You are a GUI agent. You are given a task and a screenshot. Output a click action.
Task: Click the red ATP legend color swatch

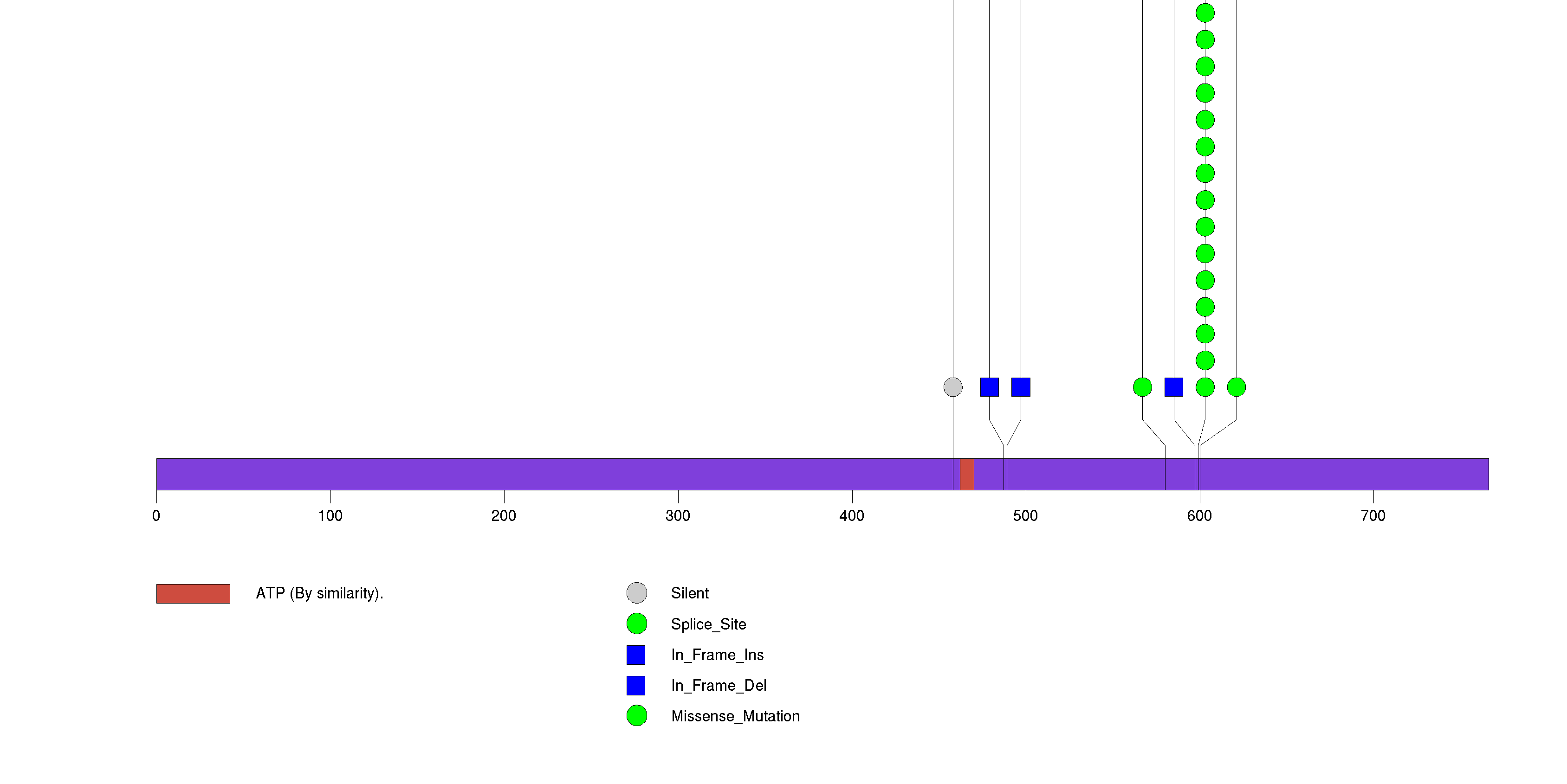[193, 594]
